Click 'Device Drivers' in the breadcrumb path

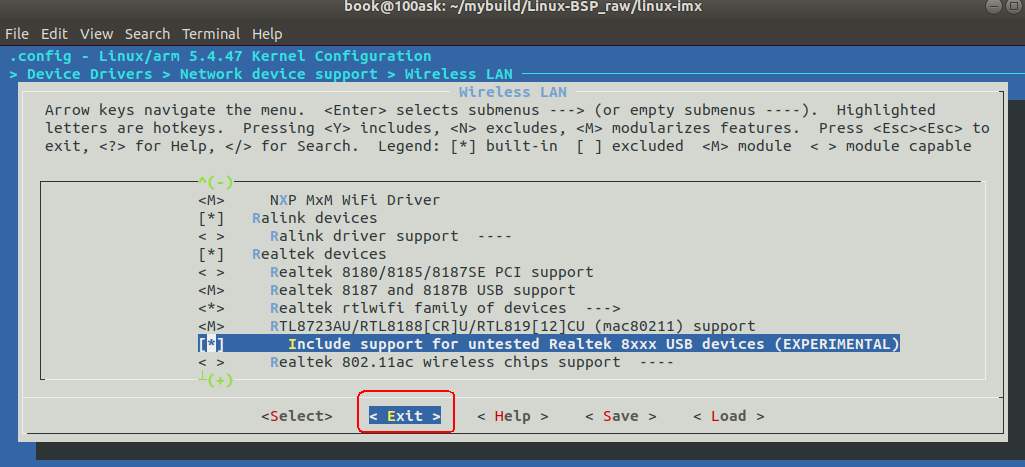pos(90,74)
